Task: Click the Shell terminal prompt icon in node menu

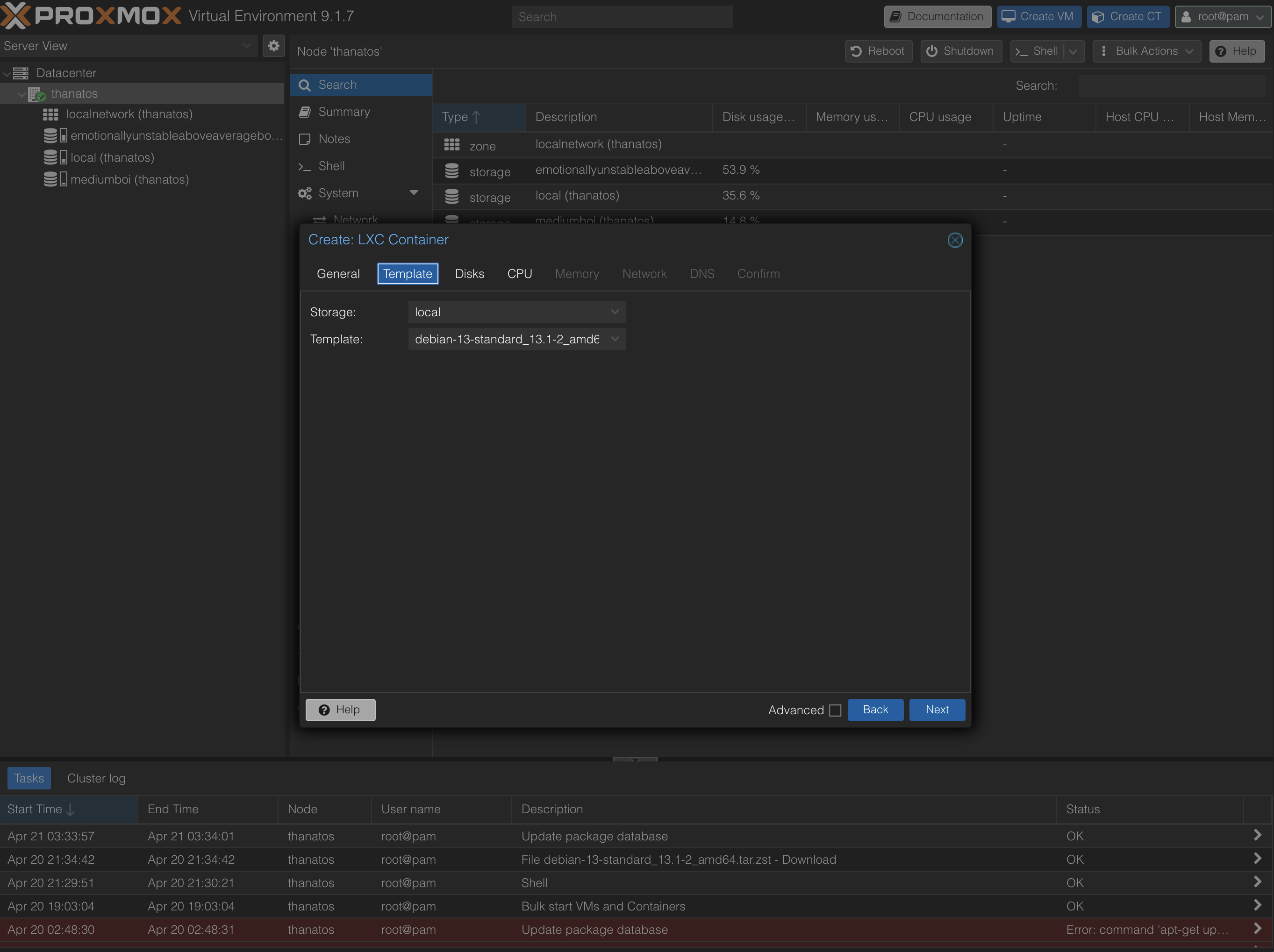Action: (x=305, y=166)
